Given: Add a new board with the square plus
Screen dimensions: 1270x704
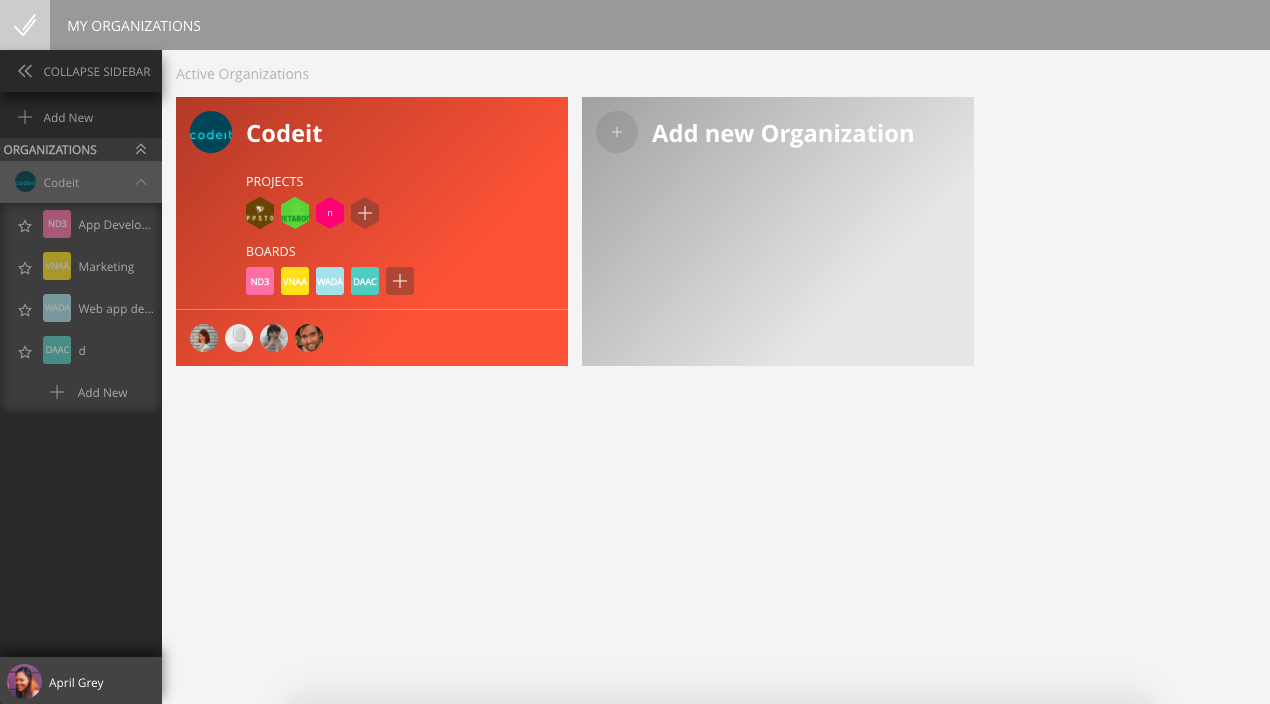Looking at the screenshot, I should [400, 281].
